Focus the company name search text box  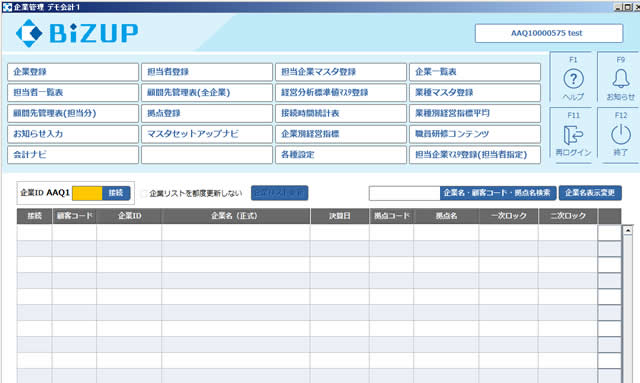coord(404,193)
